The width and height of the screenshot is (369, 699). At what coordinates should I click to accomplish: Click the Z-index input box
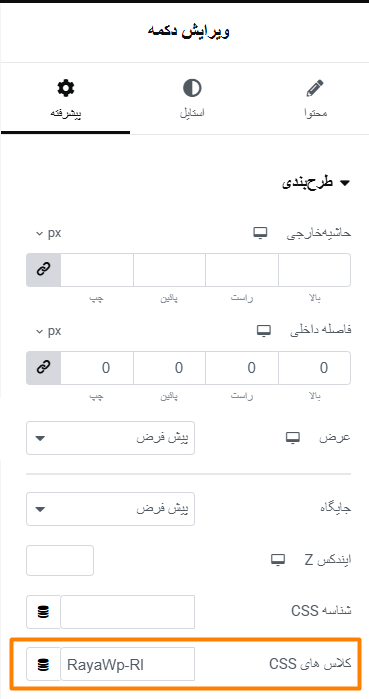pos(60,560)
